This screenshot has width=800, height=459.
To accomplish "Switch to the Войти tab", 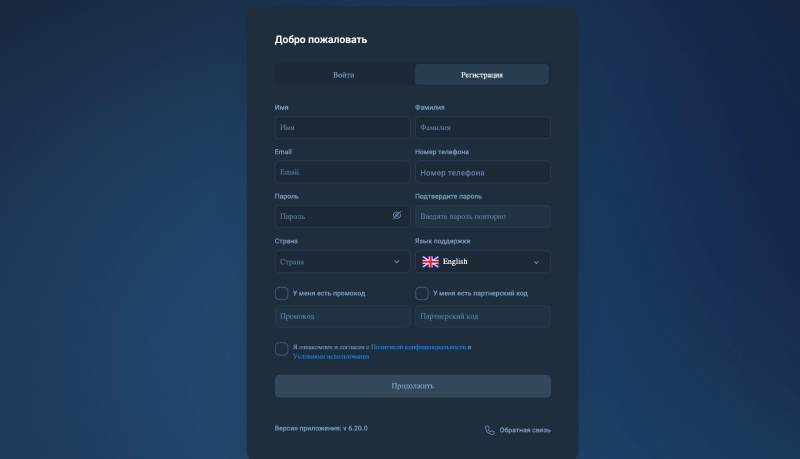I will 344,74.
